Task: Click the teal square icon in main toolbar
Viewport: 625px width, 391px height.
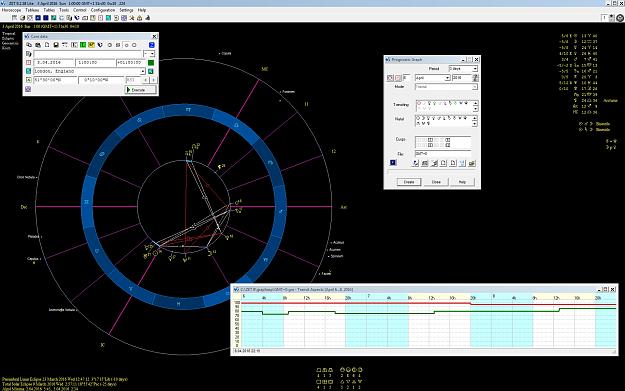Action: 53,18
